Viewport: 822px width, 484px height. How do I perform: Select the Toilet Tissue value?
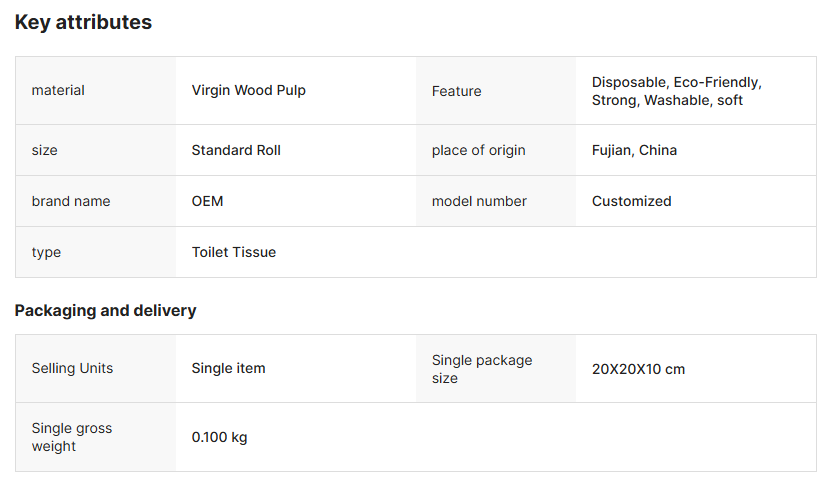click(233, 252)
